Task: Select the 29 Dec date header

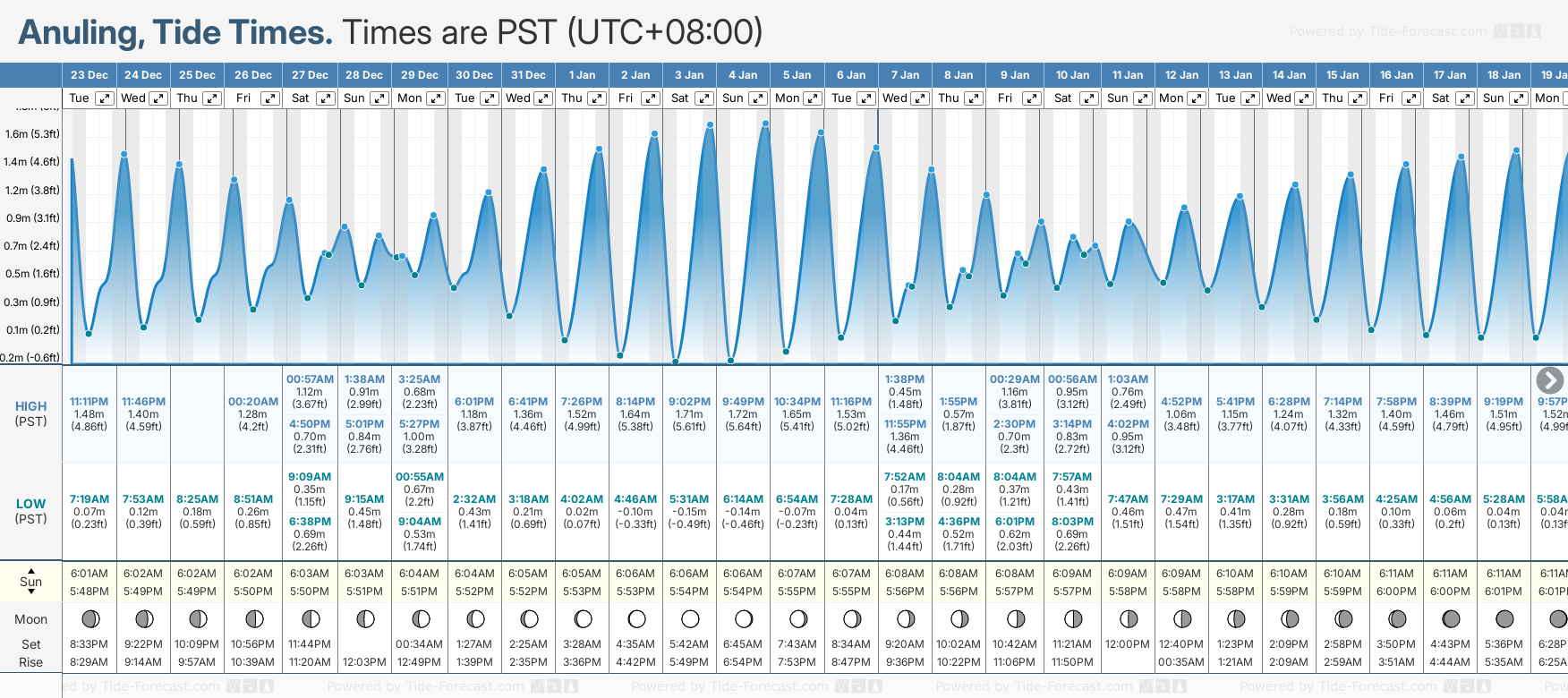Action: [420, 75]
